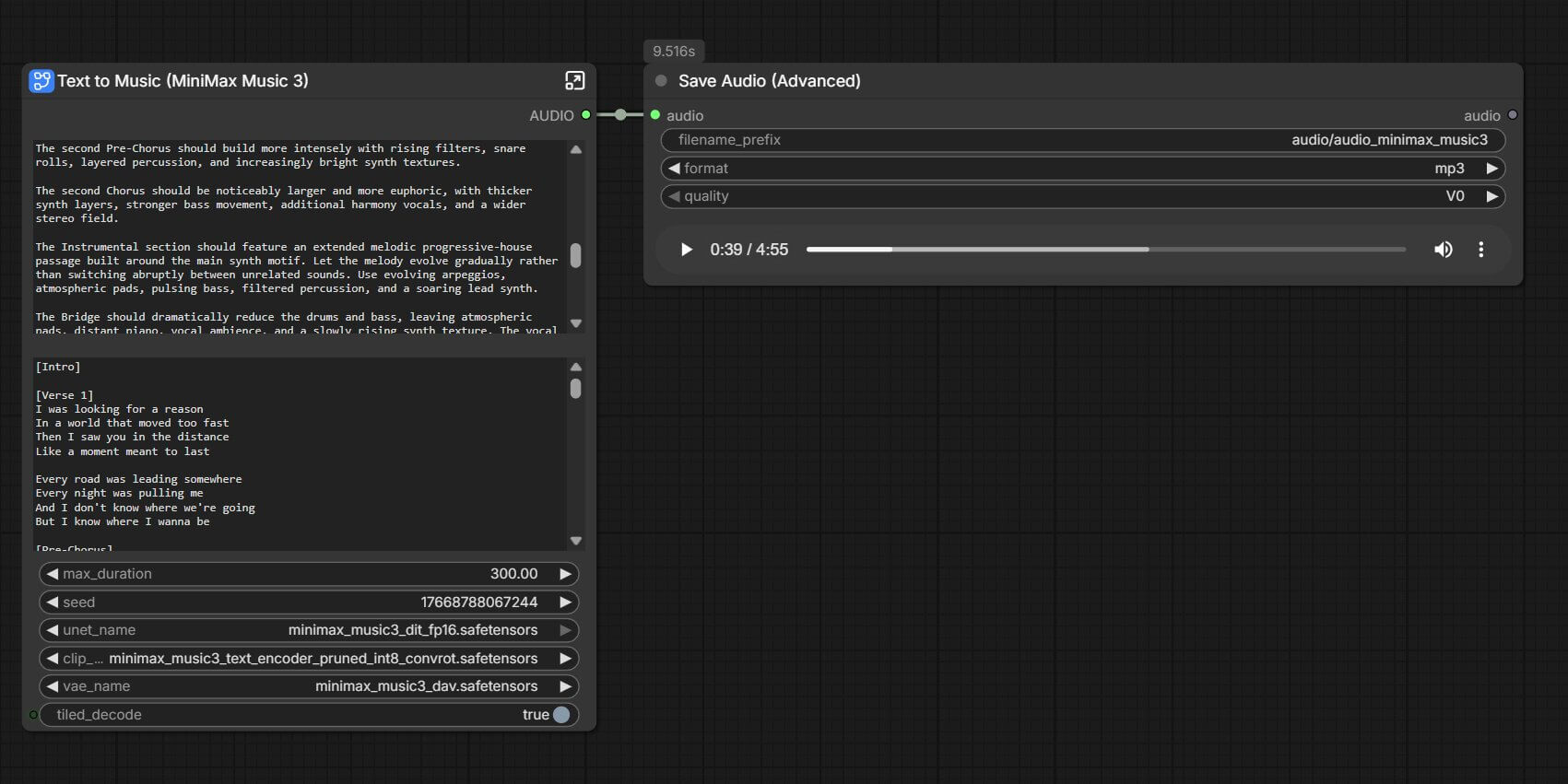Seek in the audio progress bar
This screenshot has width=1568, height=784.
pos(1106,250)
